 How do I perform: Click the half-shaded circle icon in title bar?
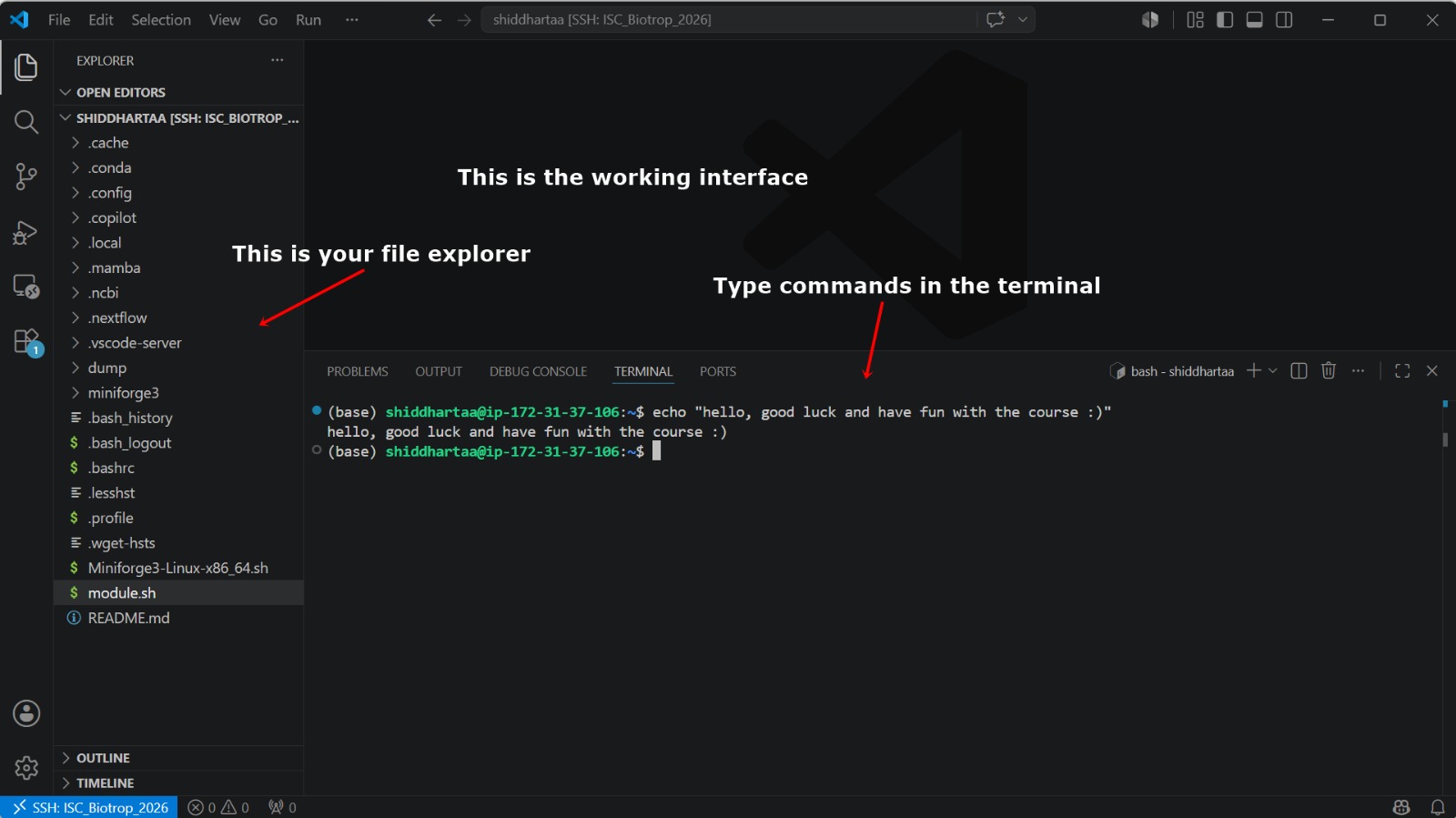point(1150,20)
